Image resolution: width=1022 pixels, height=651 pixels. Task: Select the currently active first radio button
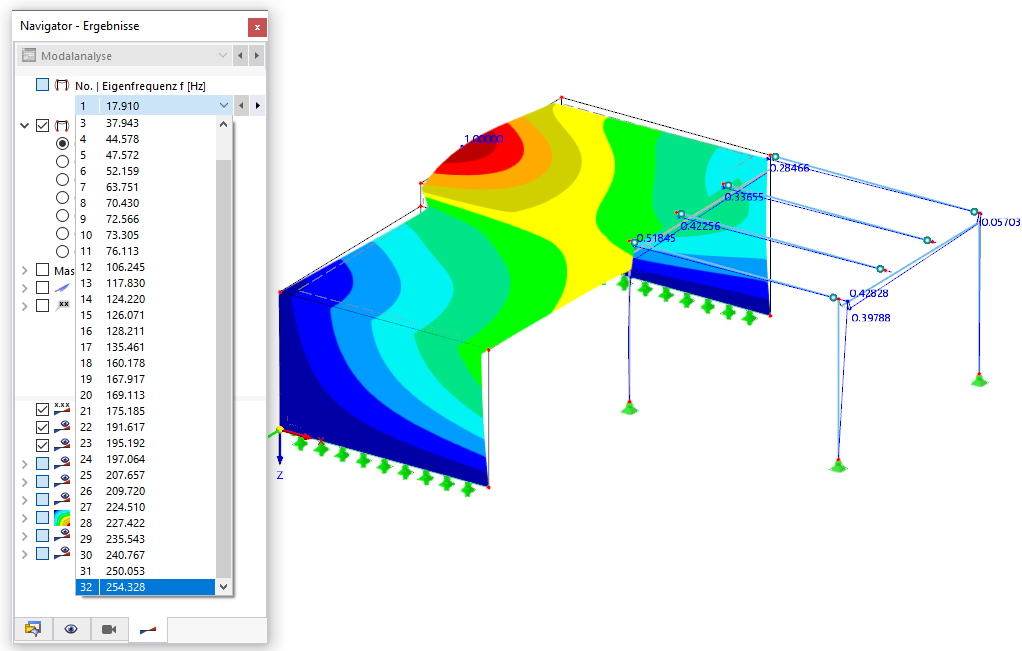tap(62, 143)
